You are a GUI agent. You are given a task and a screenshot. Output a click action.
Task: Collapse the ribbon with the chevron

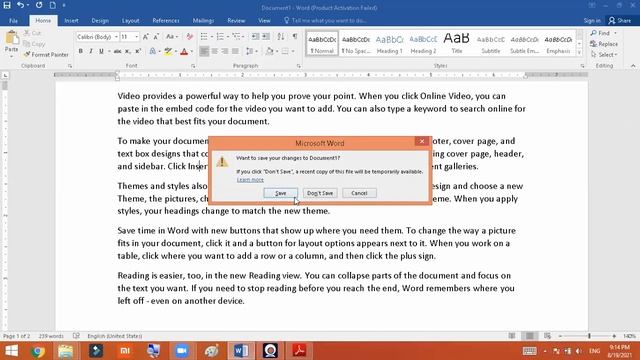click(633, 66)
